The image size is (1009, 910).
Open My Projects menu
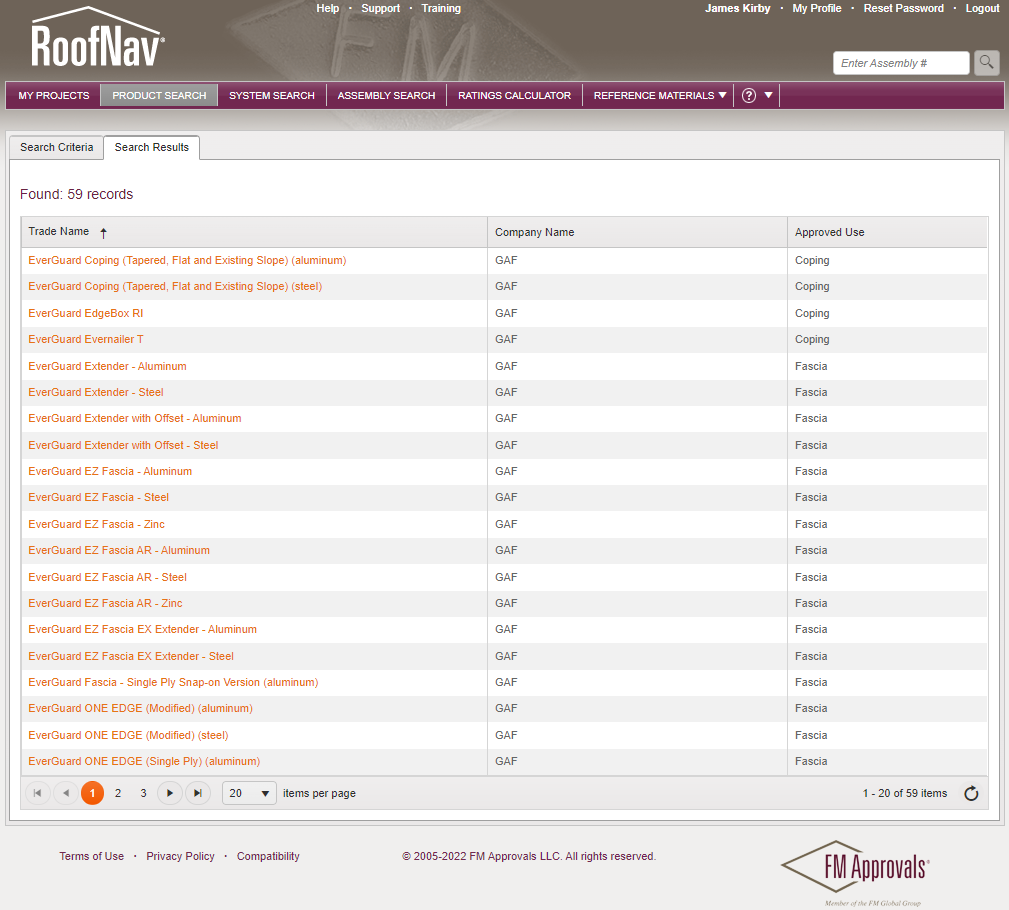pos(54,95)
